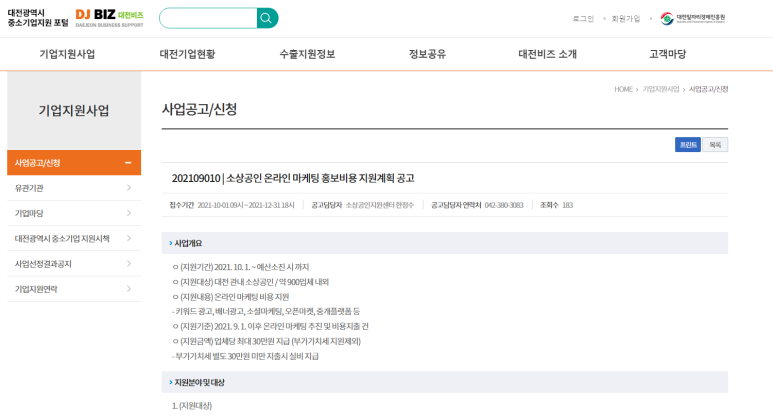Open 기업지원사업 top menu
773x415 pixels.
point(67,54)
